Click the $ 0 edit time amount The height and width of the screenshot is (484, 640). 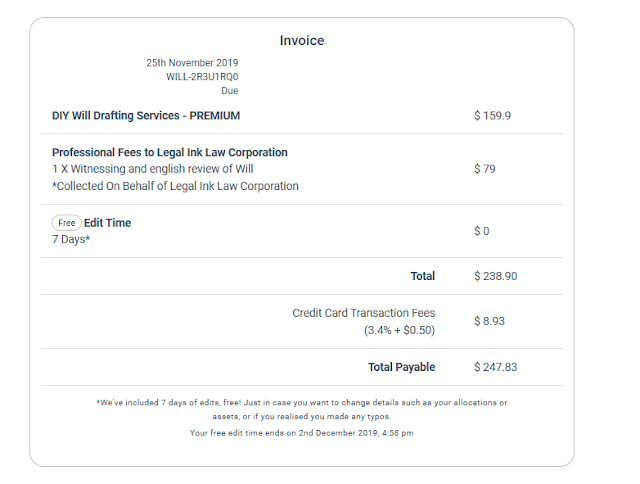click(482, 231)
